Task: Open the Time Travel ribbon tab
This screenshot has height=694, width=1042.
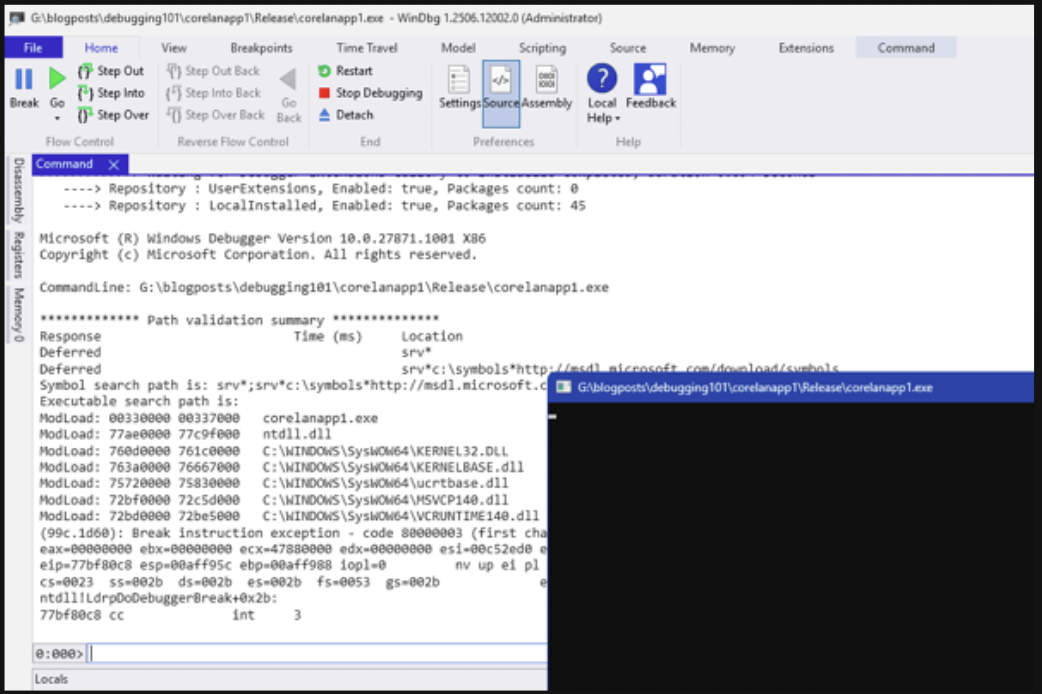Action: coord(369,48)
